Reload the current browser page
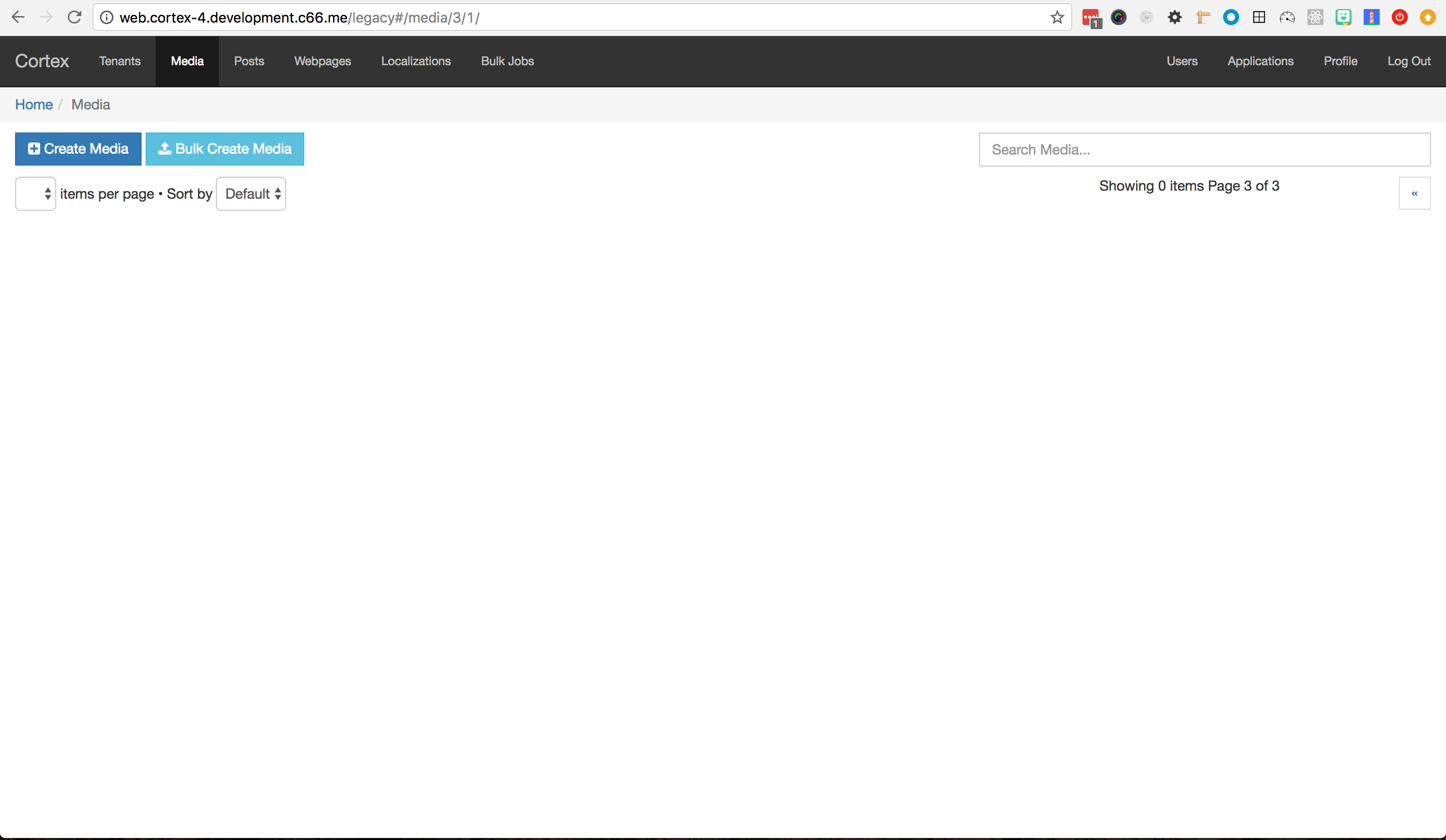Image resolution: width=1446 pixels, height=840 pixels. 75,17
